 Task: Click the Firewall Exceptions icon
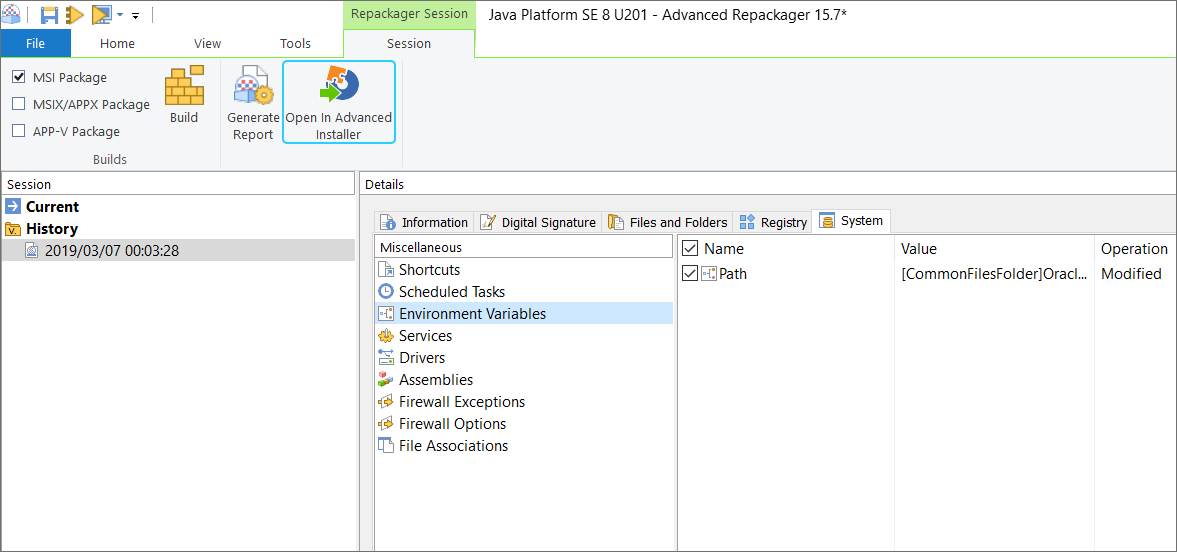point(386,402)
